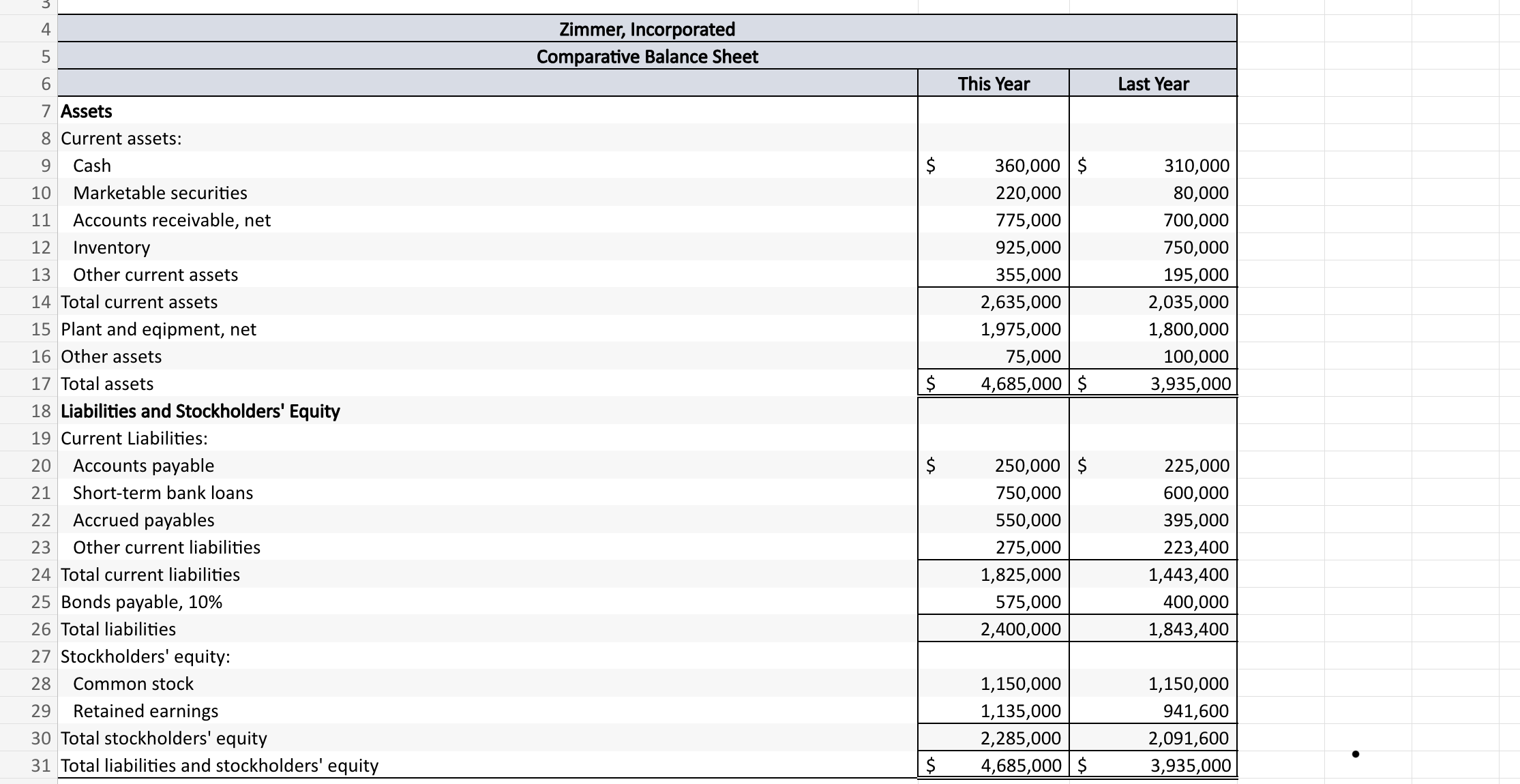The image size is (1520, 784).
Task: Click the Bonds payable, 10% label
Action: pos(141,602)
